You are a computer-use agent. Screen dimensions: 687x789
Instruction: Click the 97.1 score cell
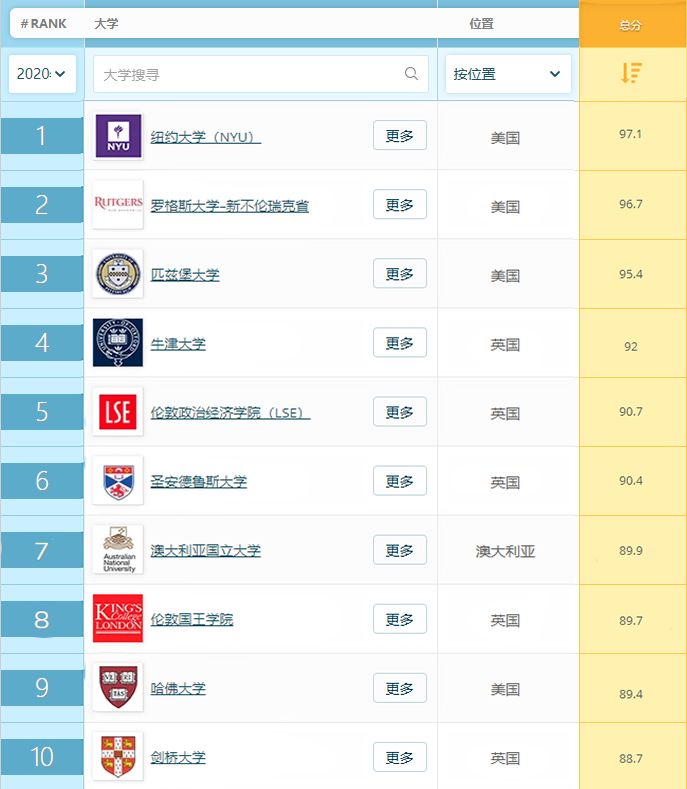tap(631, 134)
